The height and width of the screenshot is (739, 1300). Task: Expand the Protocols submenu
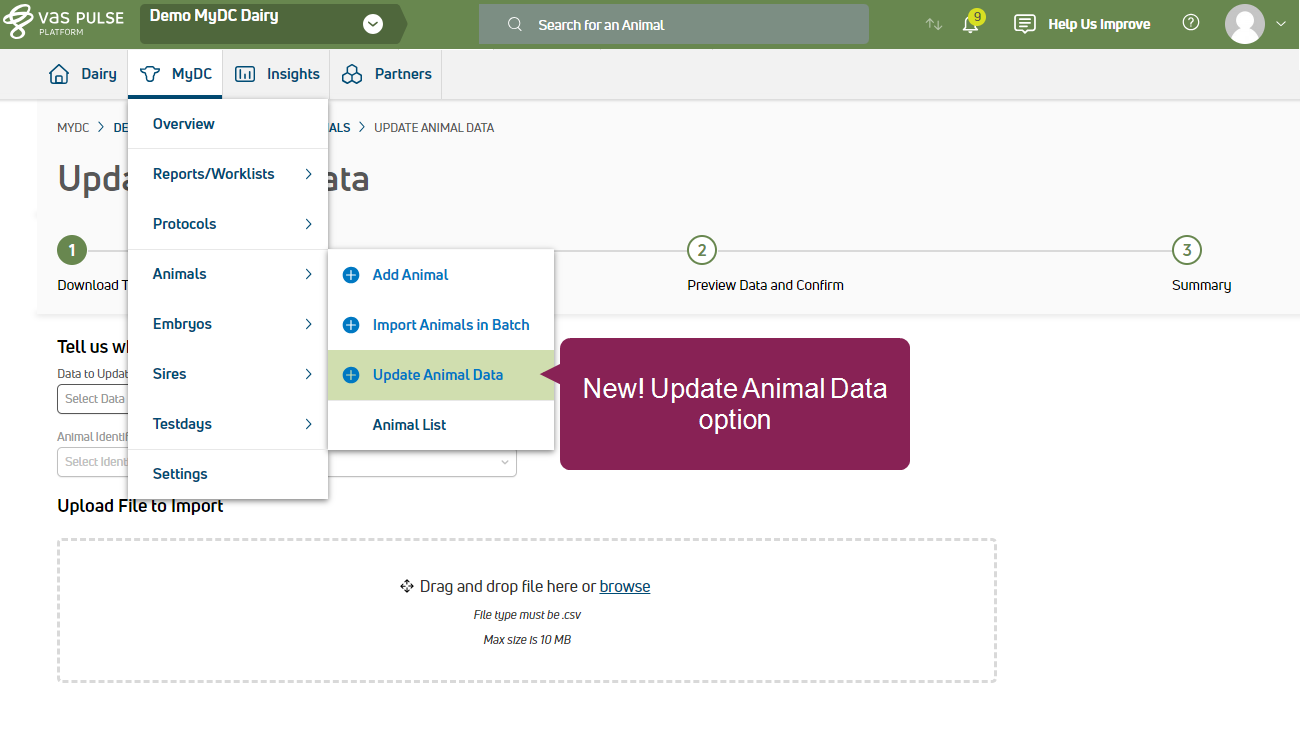(x=228, y=224)
